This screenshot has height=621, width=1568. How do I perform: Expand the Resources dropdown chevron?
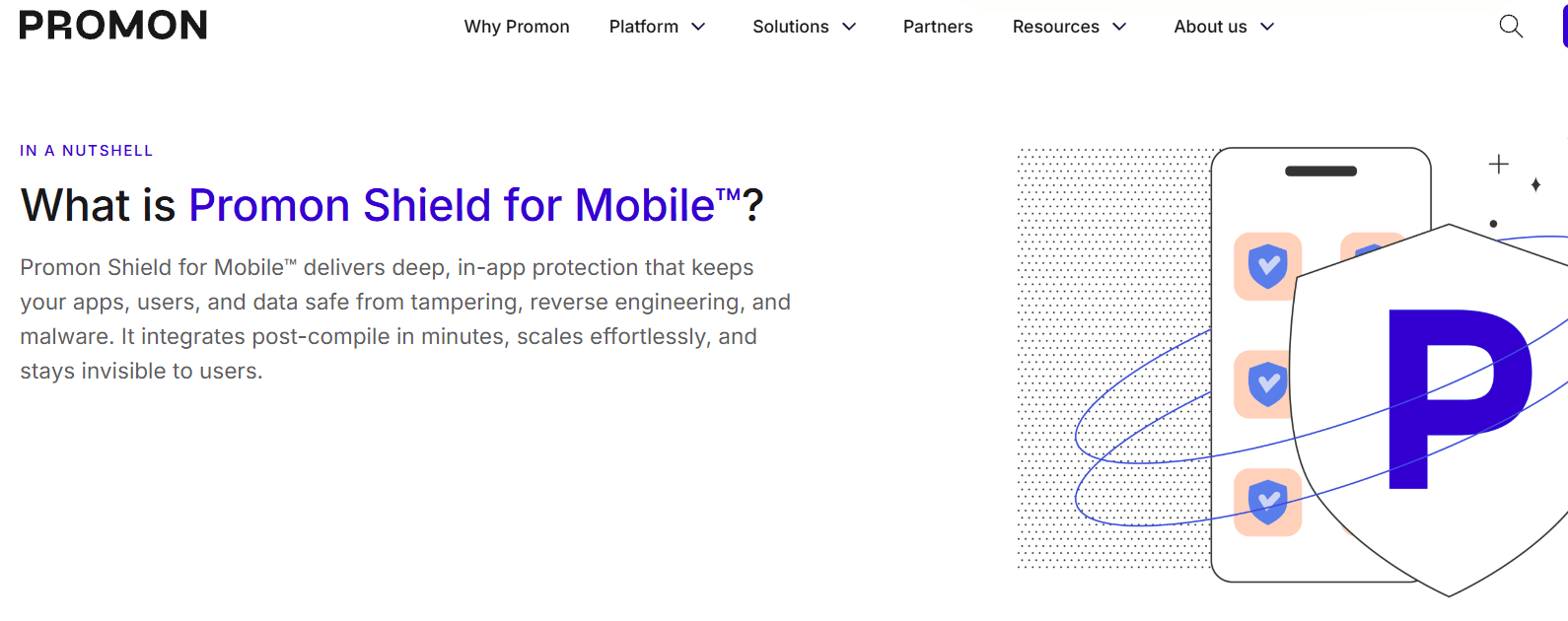click(1119, 27)
